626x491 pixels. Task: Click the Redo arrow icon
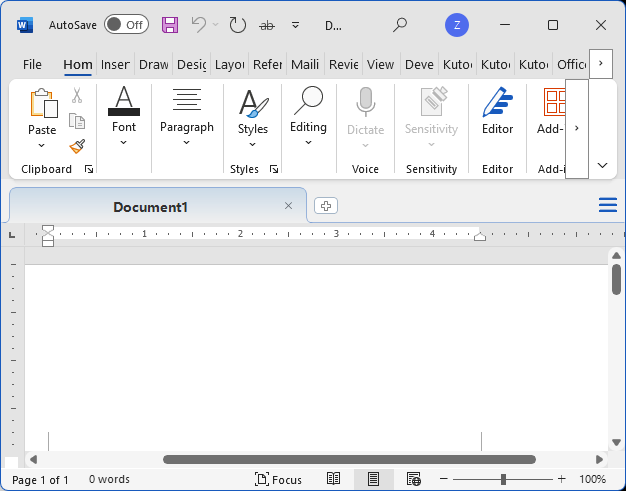(237, 24)
